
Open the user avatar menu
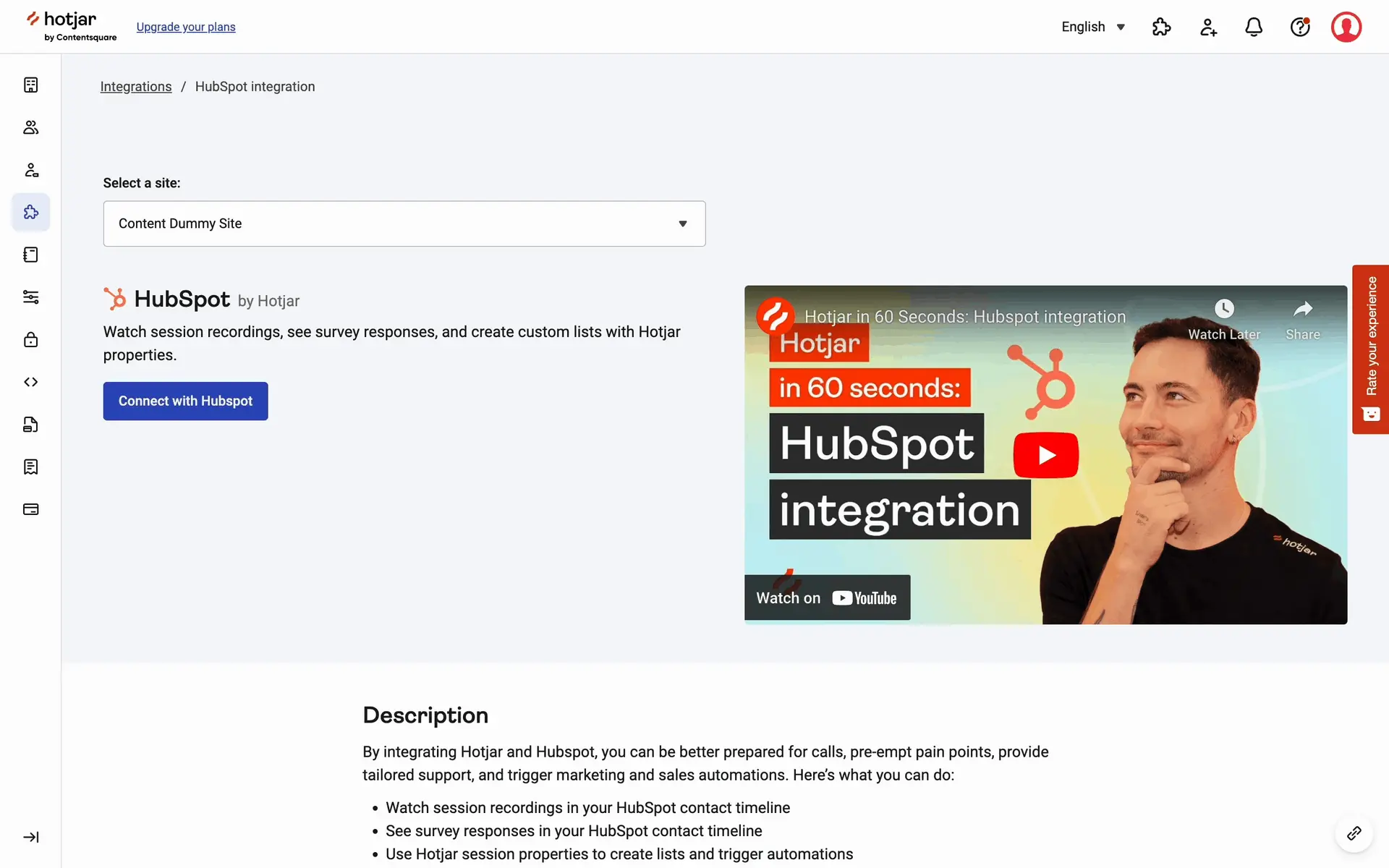pos(1346,27)
